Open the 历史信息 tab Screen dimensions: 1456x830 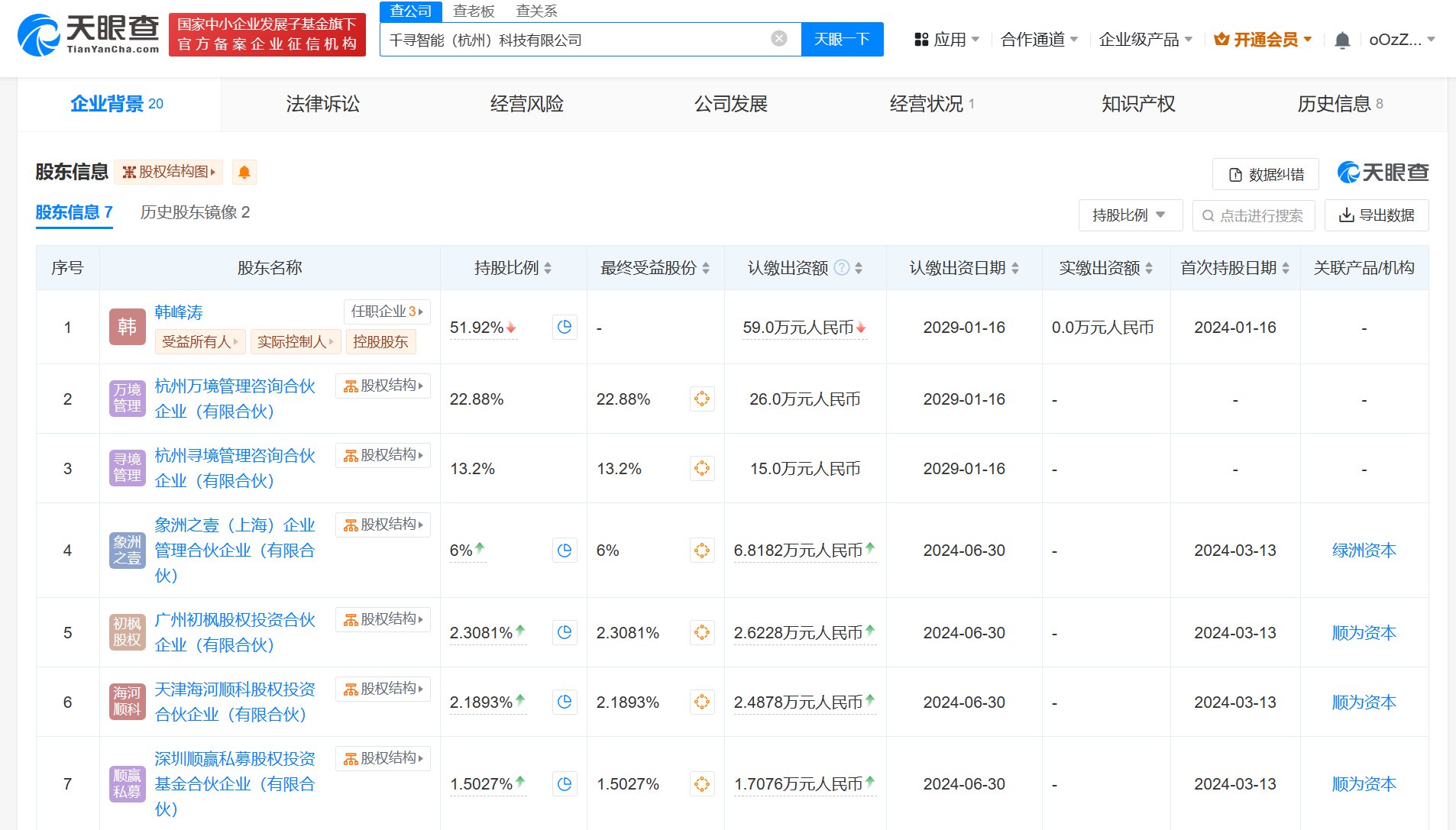1340,104
